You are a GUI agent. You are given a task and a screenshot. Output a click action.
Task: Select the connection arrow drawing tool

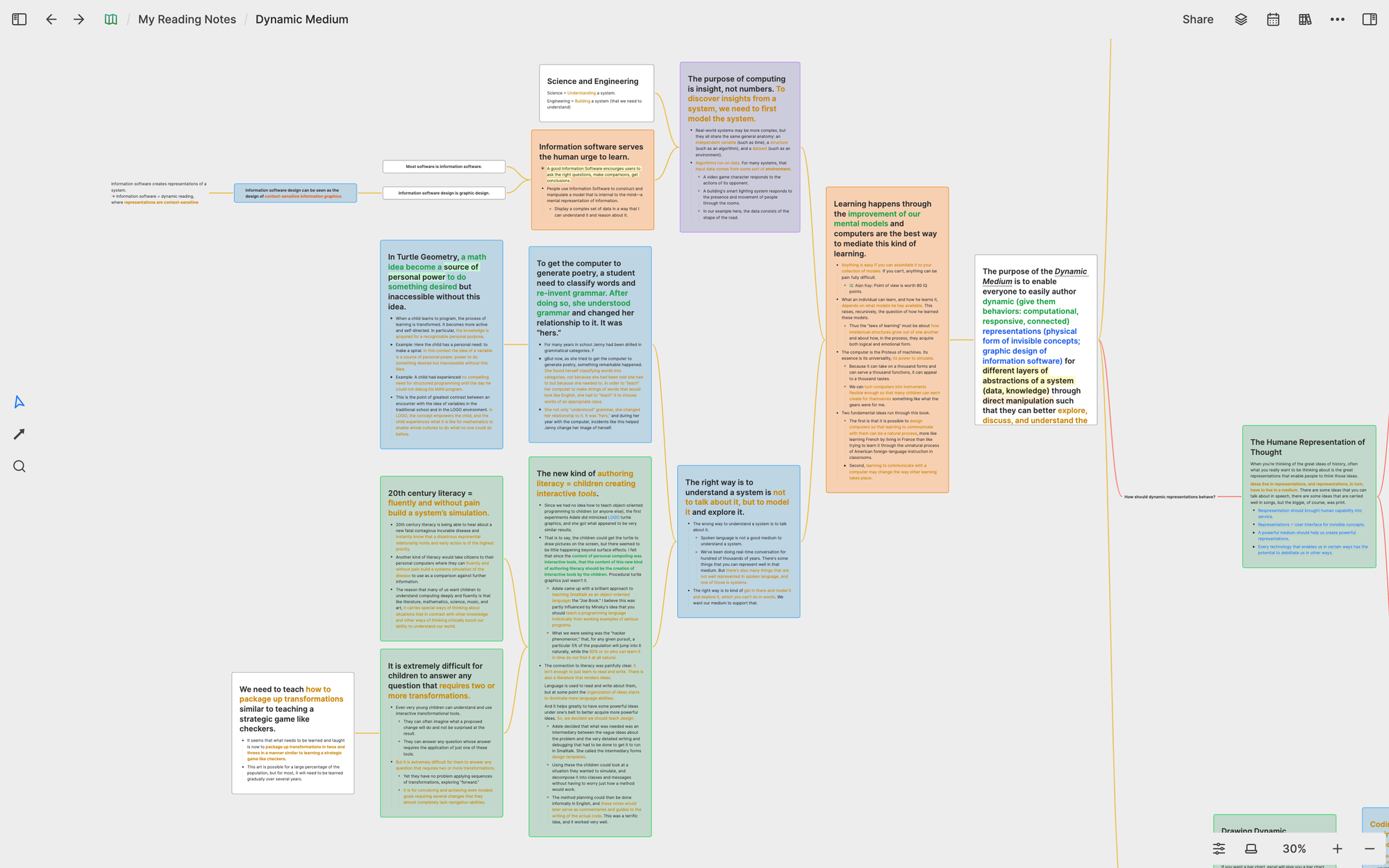point(19,434)
